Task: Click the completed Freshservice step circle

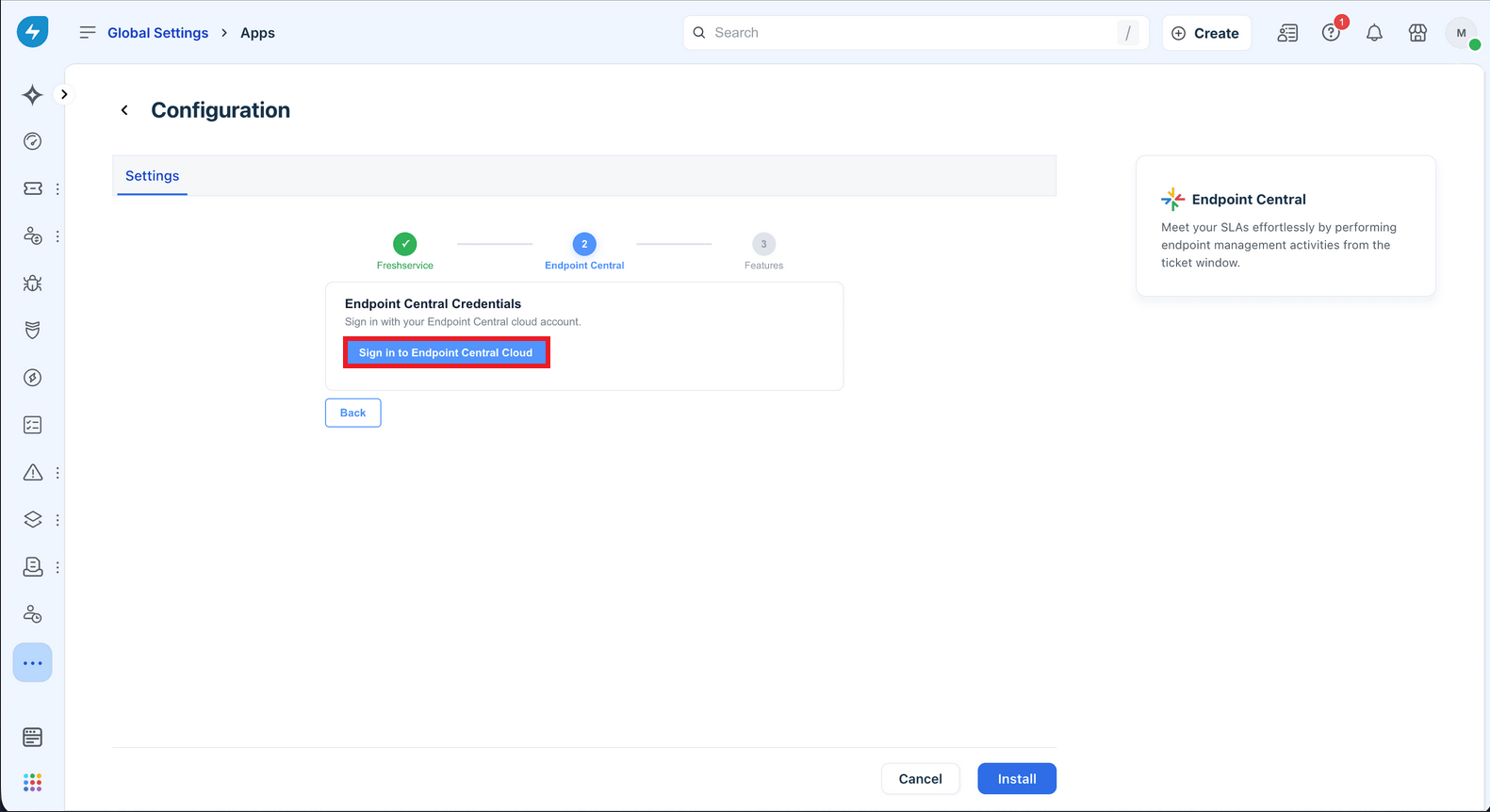Action: click(405, 244)
